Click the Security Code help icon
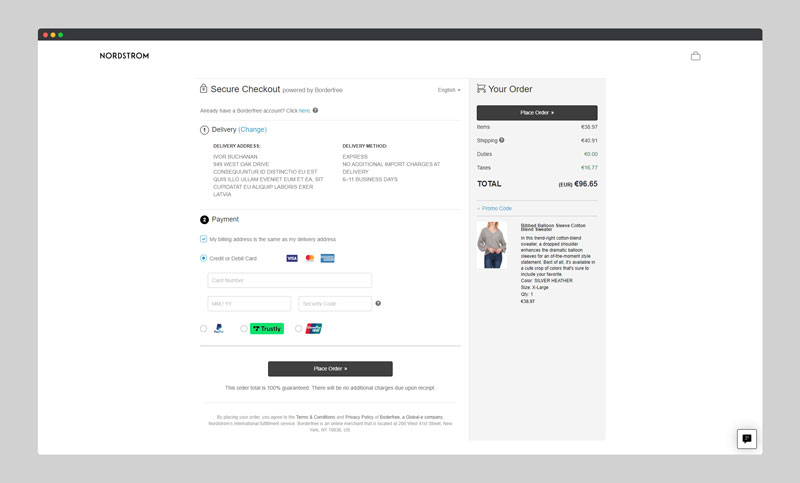This screenshot has height=483, width=800. 378,303
